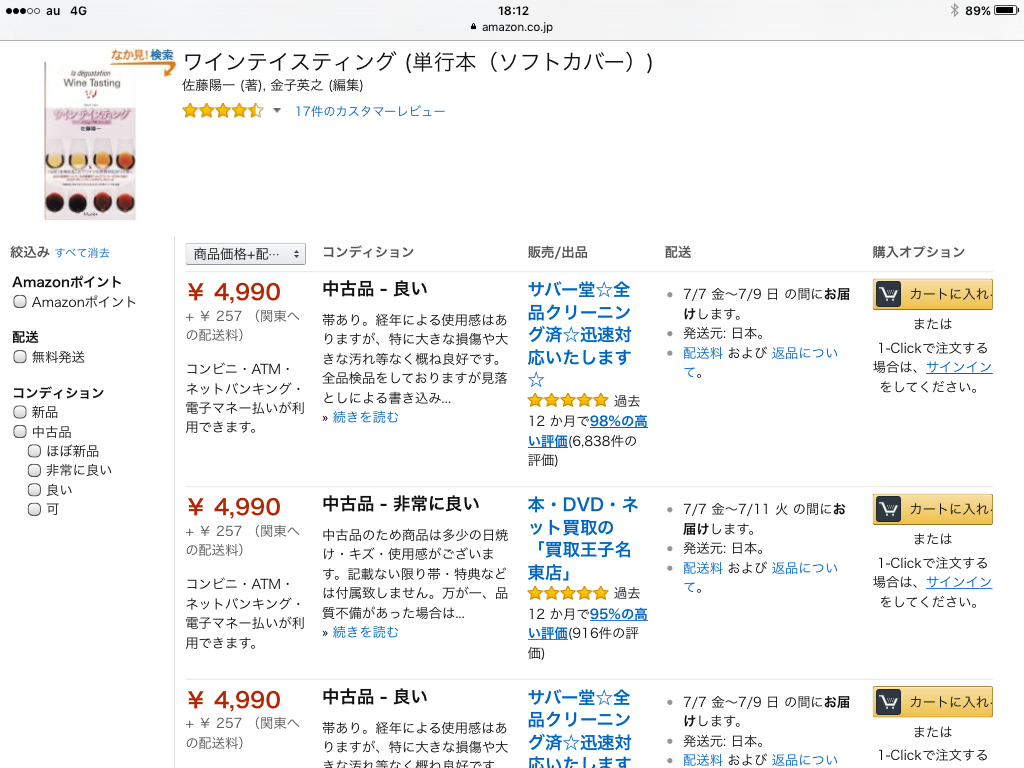Screen dimensions: 1024x768
Task: Check the 無料発送 free shipping filter
Action: point(20,357)
